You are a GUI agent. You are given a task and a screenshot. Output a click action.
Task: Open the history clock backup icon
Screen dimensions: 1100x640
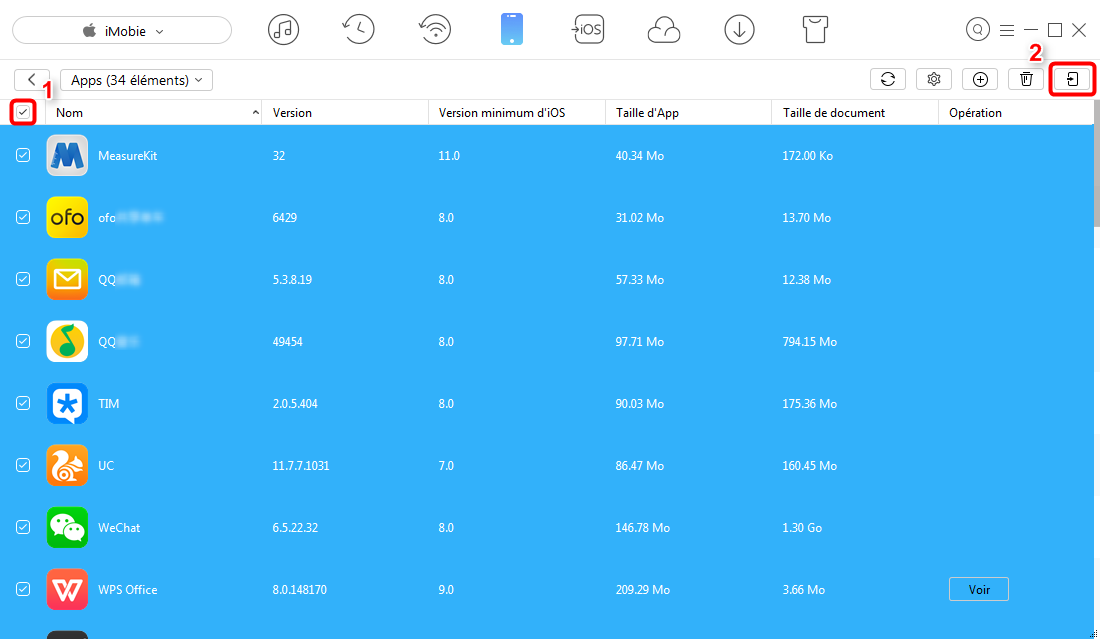click(358, 30)
